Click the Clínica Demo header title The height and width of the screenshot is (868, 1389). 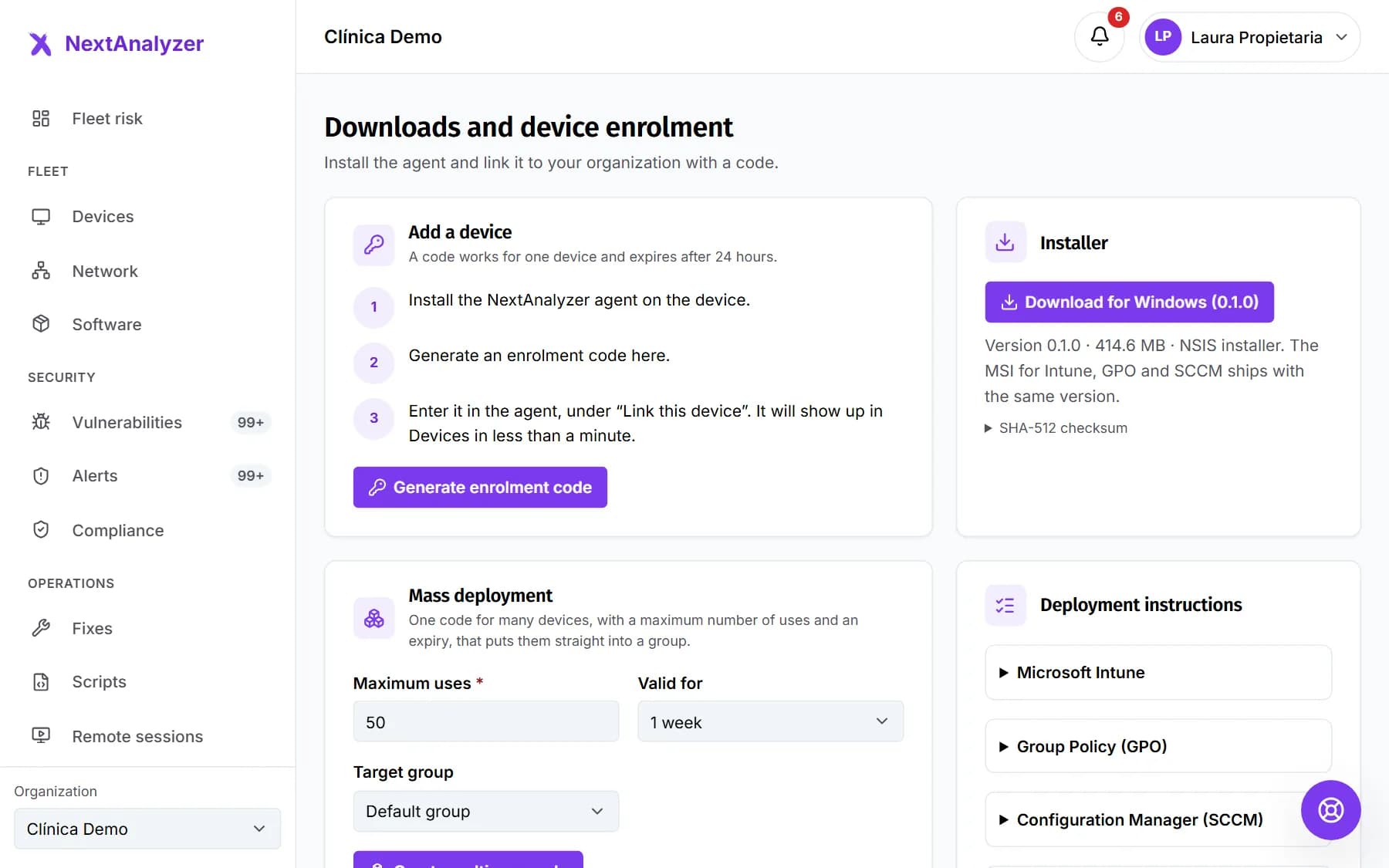point(383,37)
